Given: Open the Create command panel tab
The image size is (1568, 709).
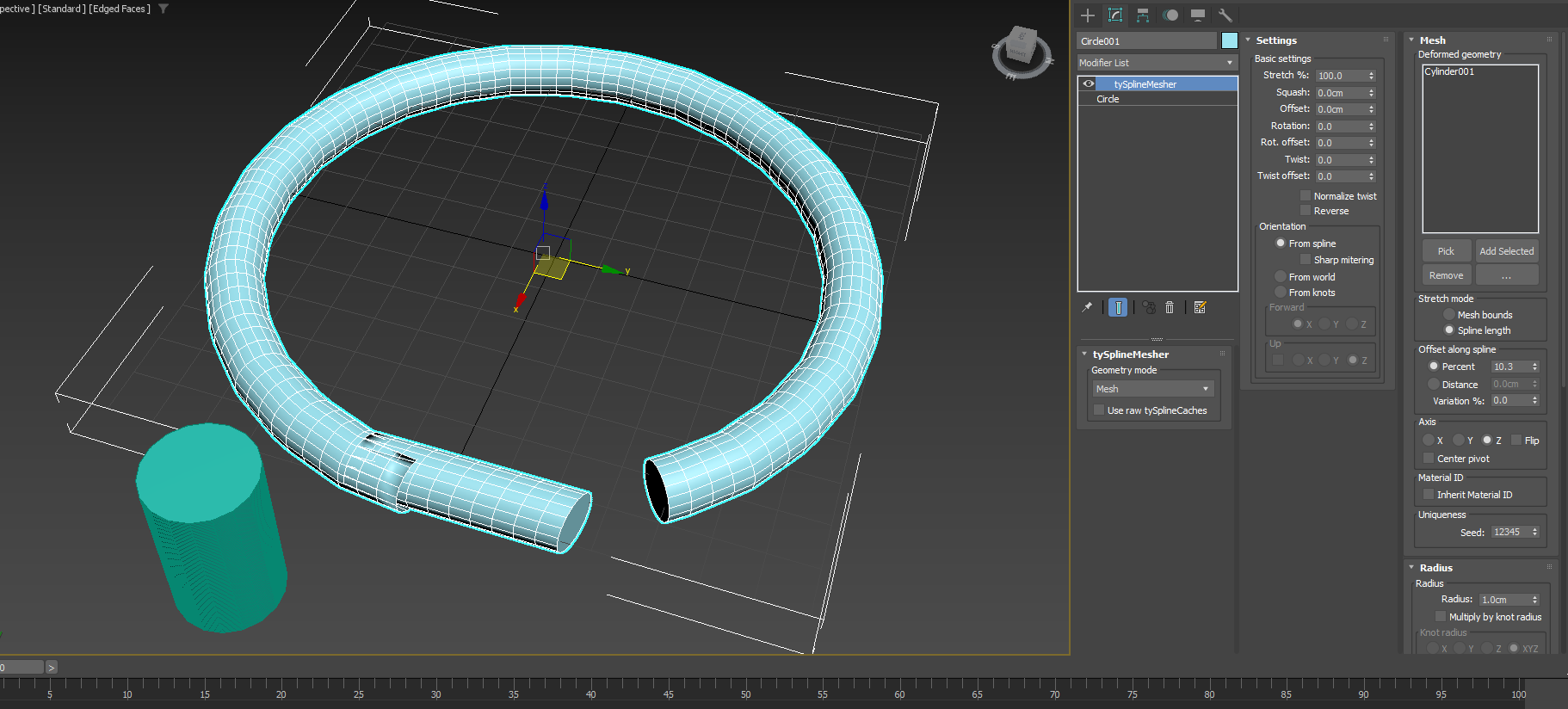Looking at the screenshot, I should (1088, 15).
